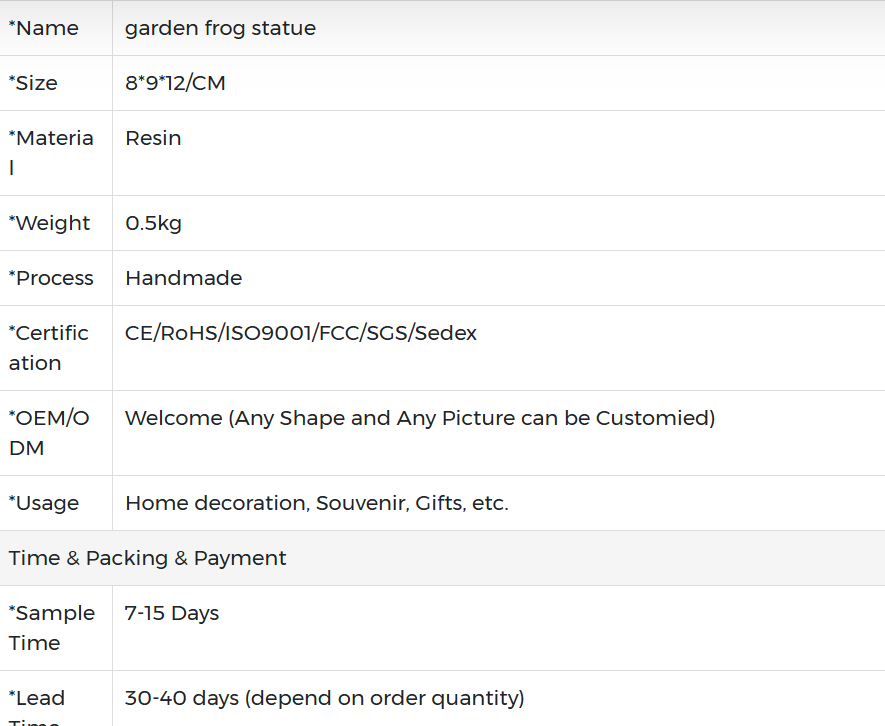Click the '*Certification' label cell

[49, 348]
